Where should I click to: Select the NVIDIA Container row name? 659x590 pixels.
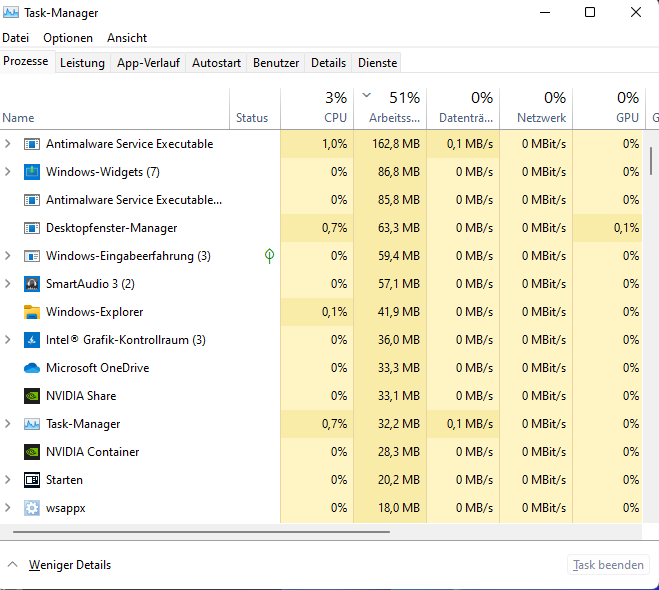92,452
